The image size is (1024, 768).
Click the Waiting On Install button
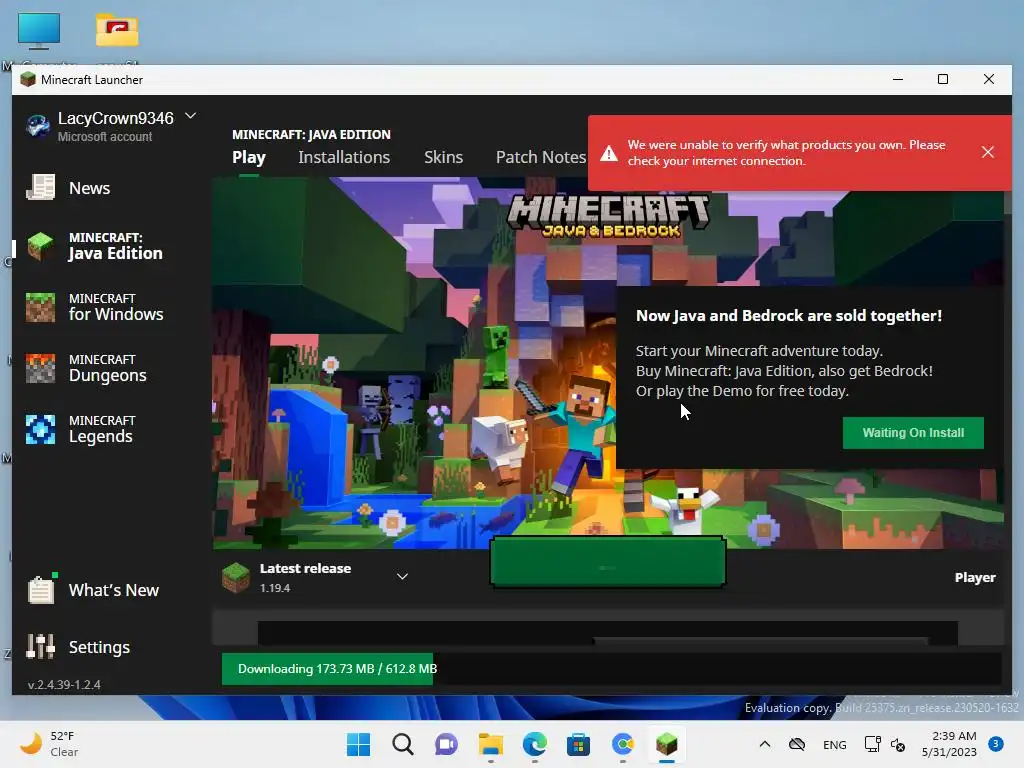913,432
